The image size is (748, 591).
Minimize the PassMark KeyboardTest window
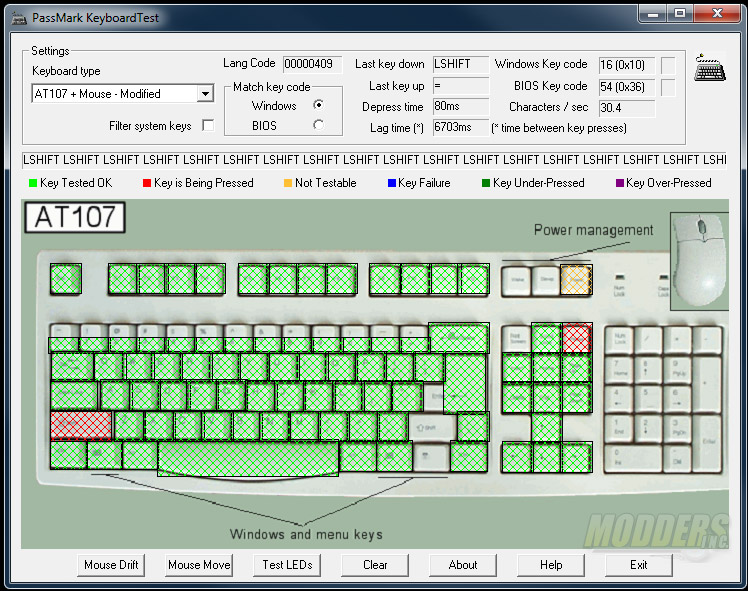click(x=653, y=14)
